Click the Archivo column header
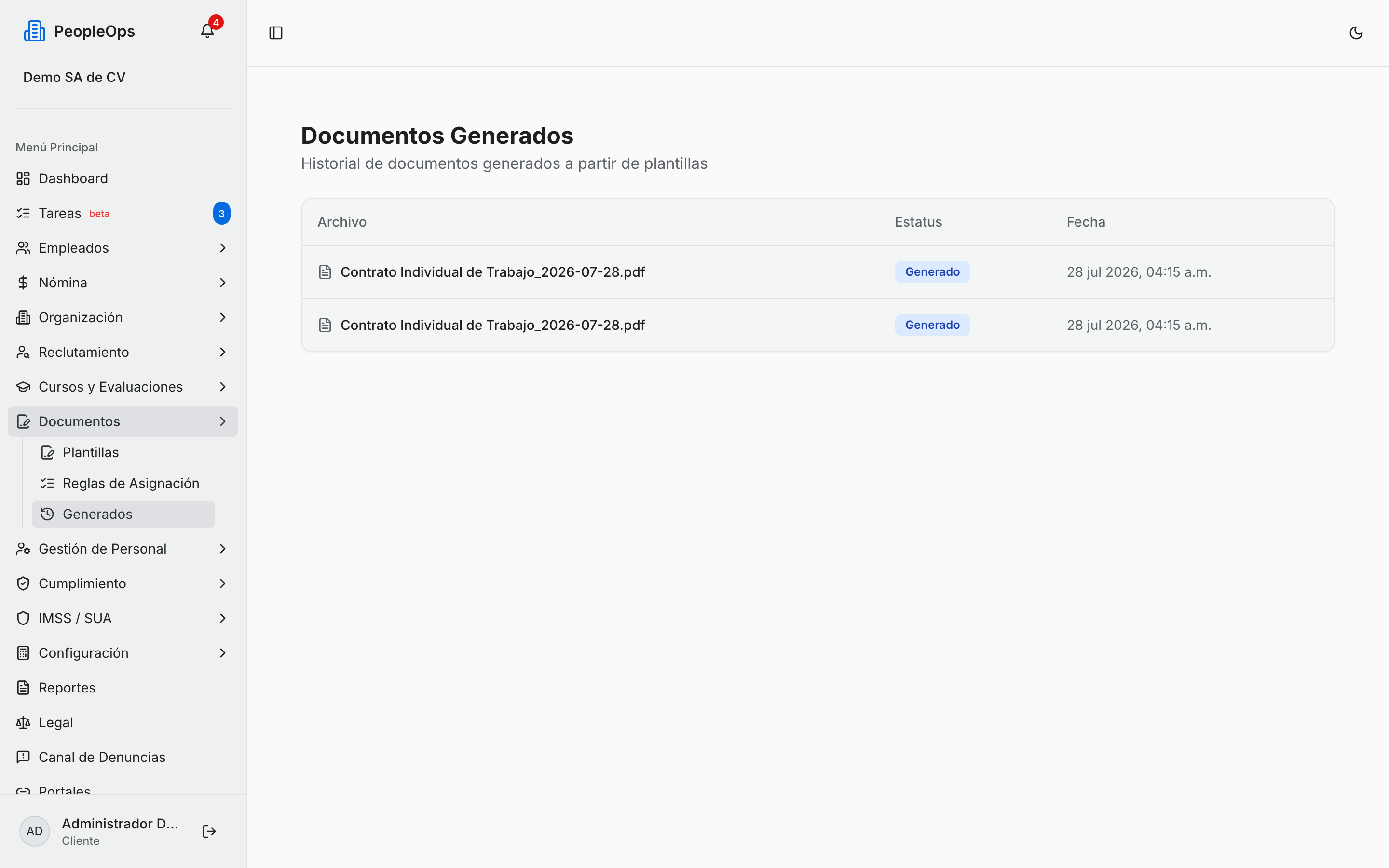 click(342, 222)
